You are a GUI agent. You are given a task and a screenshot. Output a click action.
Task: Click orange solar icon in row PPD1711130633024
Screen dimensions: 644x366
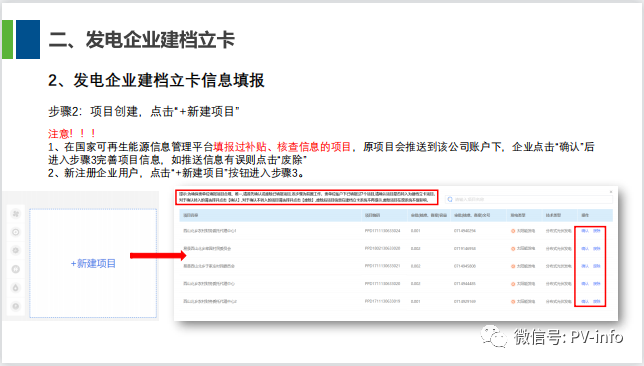pos(513,231)
